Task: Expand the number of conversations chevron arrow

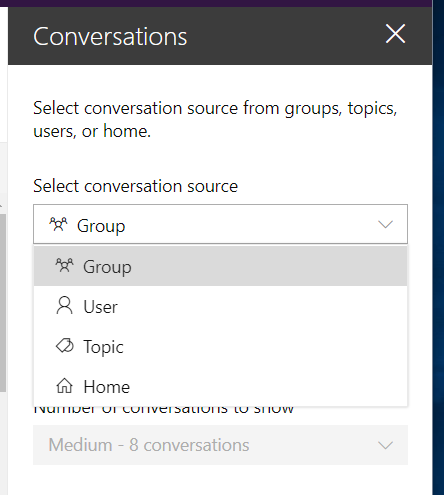Action: coord(386,445)
